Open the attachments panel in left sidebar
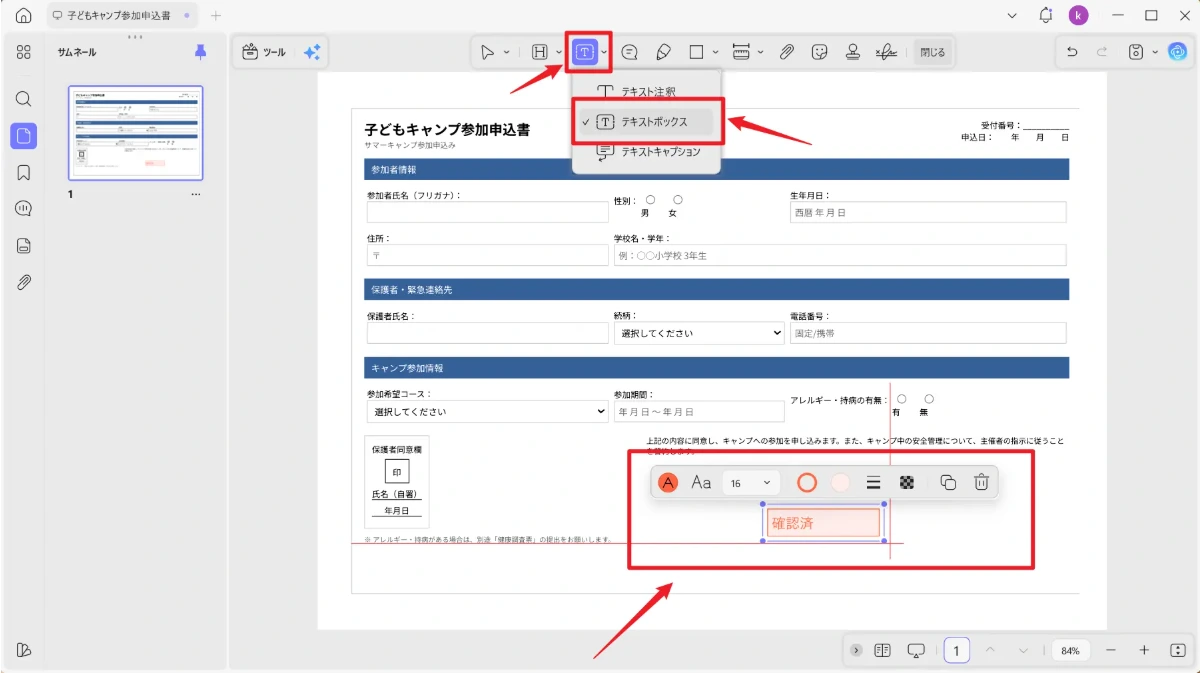This screenshot has width=1200, height=673. (24, 283)
